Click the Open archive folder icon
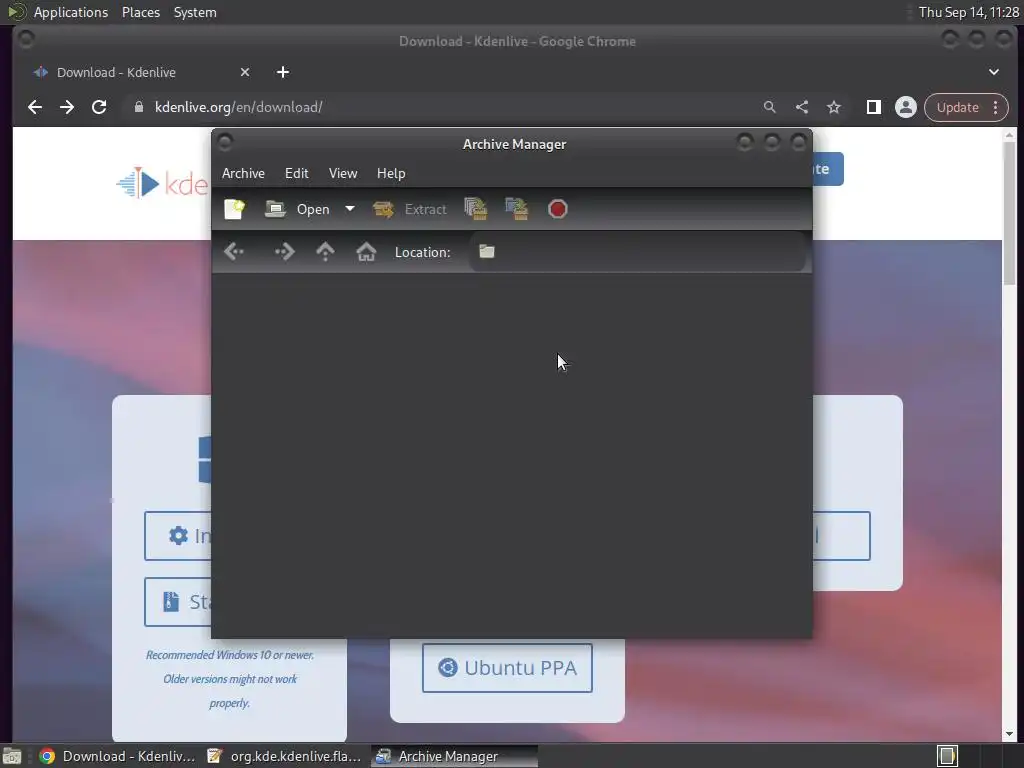 [x=275, y=209]
